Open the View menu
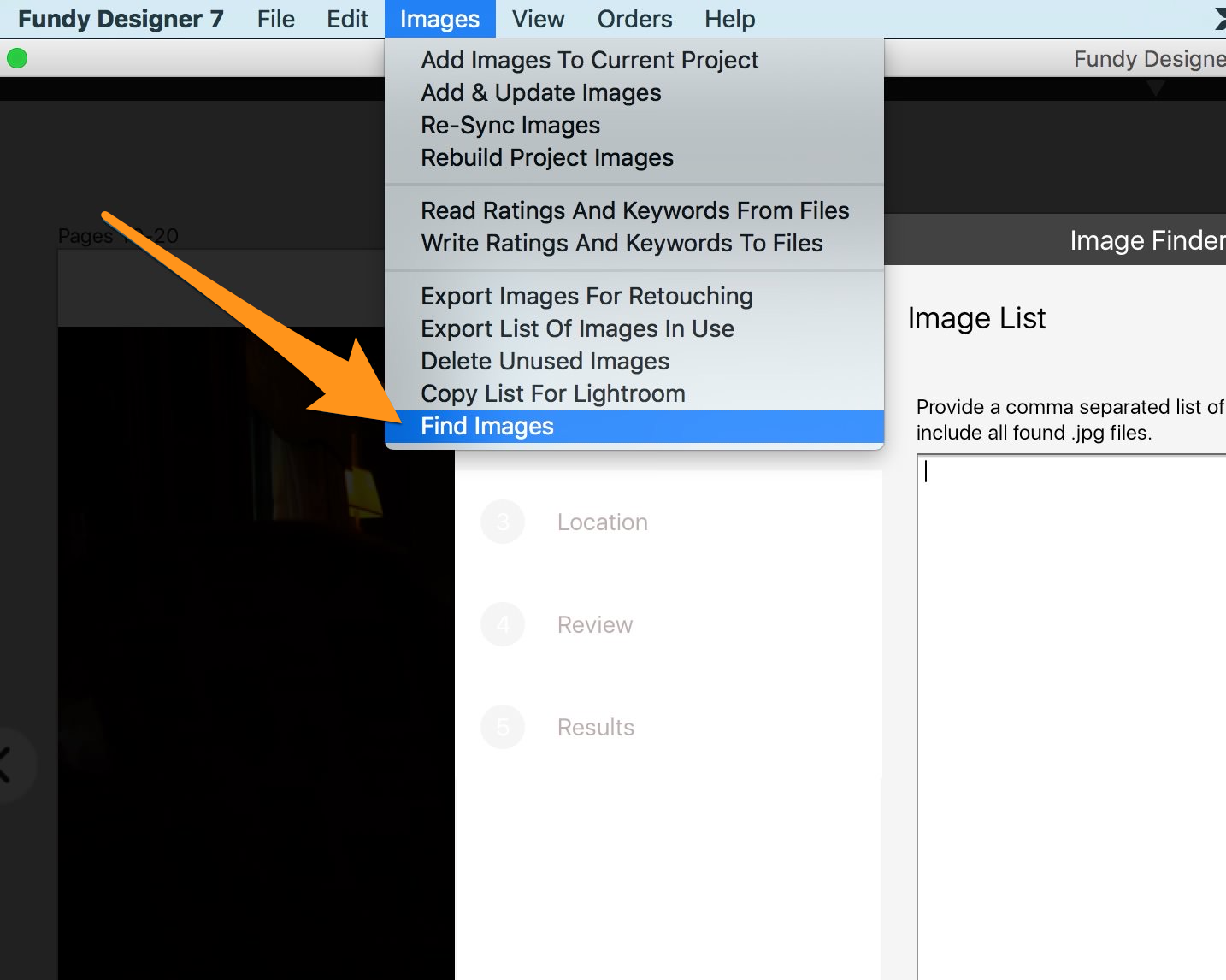Screen dimensions: 1226x980 click(x=538, y=19)
